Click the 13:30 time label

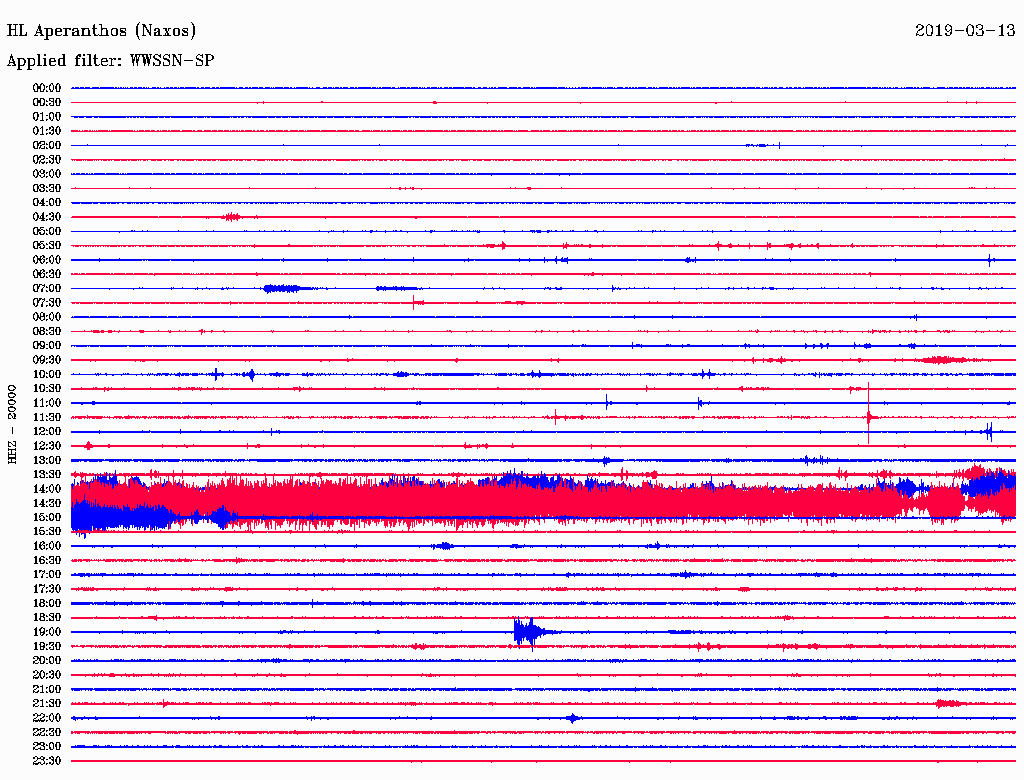tap(47, 474)
